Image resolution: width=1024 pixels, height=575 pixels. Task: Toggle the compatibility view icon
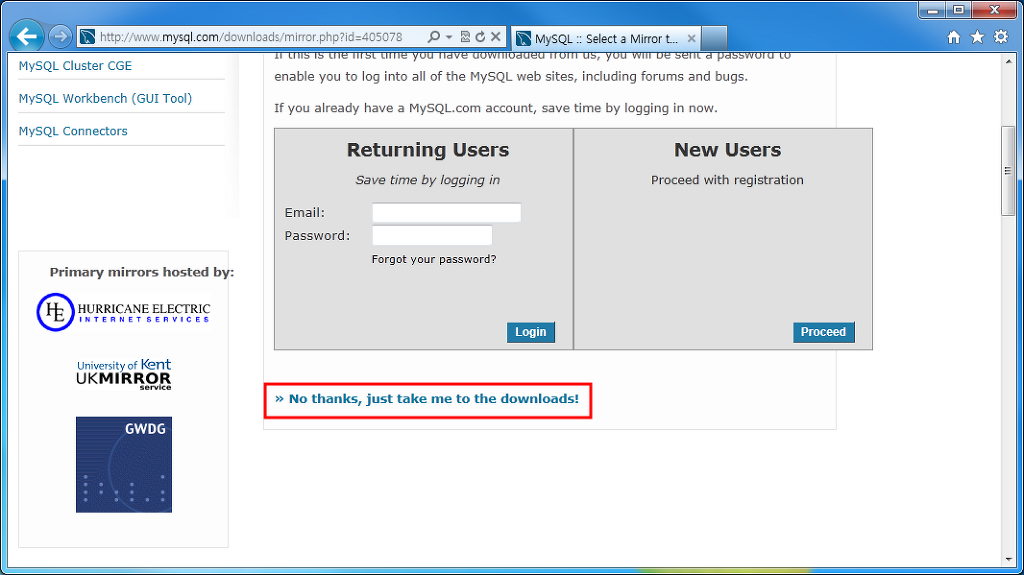465,37
